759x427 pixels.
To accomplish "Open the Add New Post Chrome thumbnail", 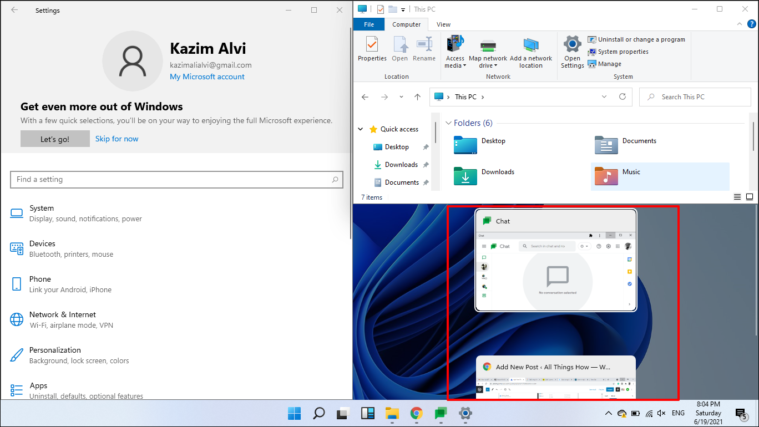I will pyautogui.click(x=556, y=378).
